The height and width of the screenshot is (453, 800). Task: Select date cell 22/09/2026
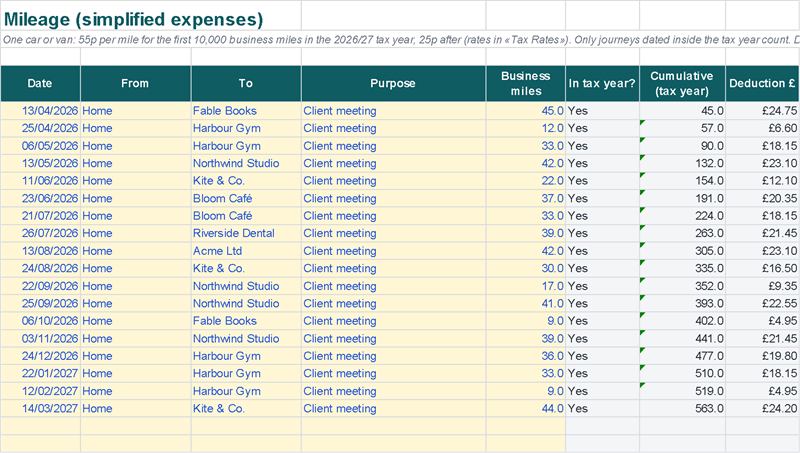(x=40, y=286)
